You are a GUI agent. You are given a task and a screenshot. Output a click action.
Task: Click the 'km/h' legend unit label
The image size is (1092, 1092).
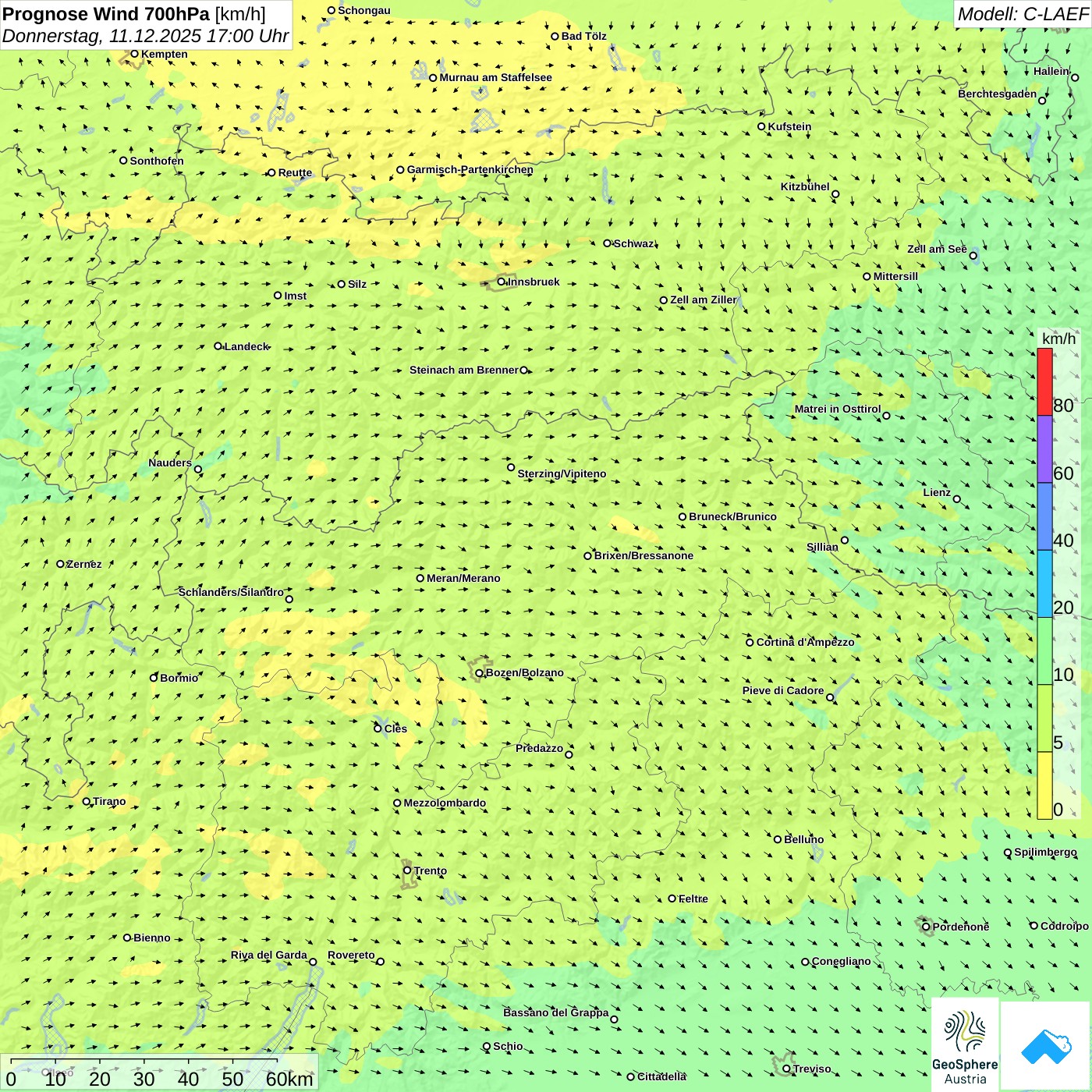coord(1058,339)
